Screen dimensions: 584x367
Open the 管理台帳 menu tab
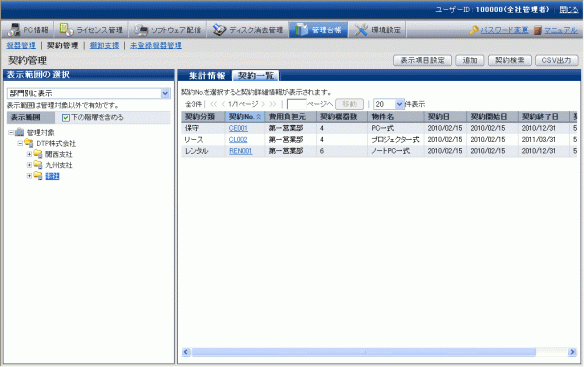click(x=319, y=30)
